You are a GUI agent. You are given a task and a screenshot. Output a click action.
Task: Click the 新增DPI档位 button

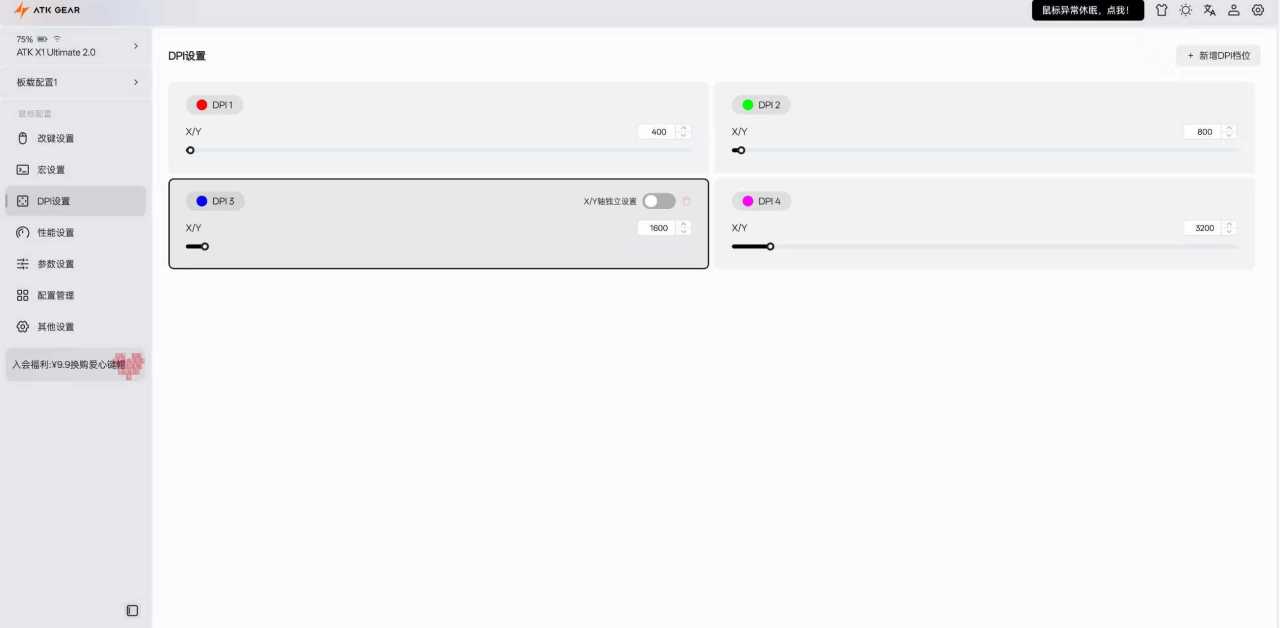coord(1218,56)
